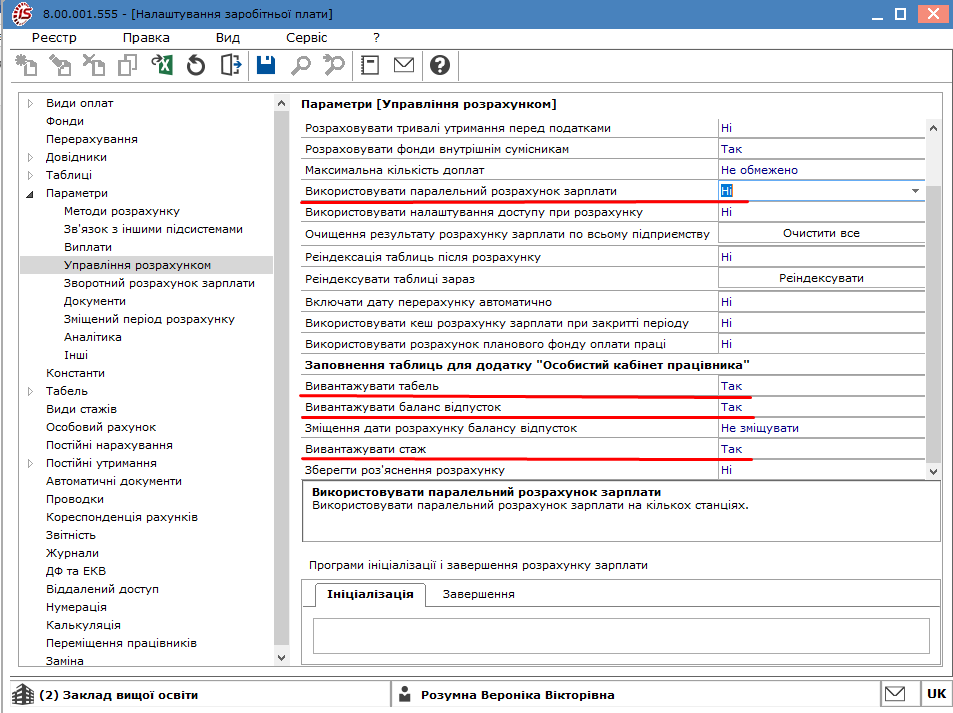
Task: Select Переміщення працівників tree item
Action: [x=121, y=643]
